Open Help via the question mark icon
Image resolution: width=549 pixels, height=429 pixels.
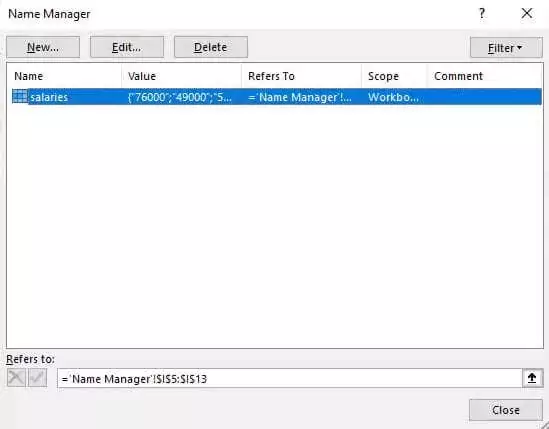(x=482, y=14)
